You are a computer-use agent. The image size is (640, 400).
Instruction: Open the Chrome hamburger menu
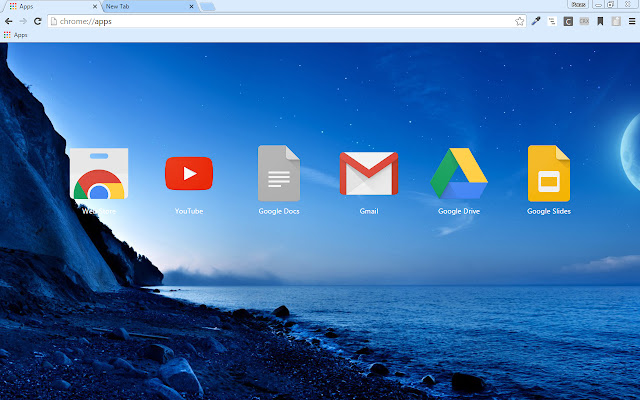tap(632, 21)
